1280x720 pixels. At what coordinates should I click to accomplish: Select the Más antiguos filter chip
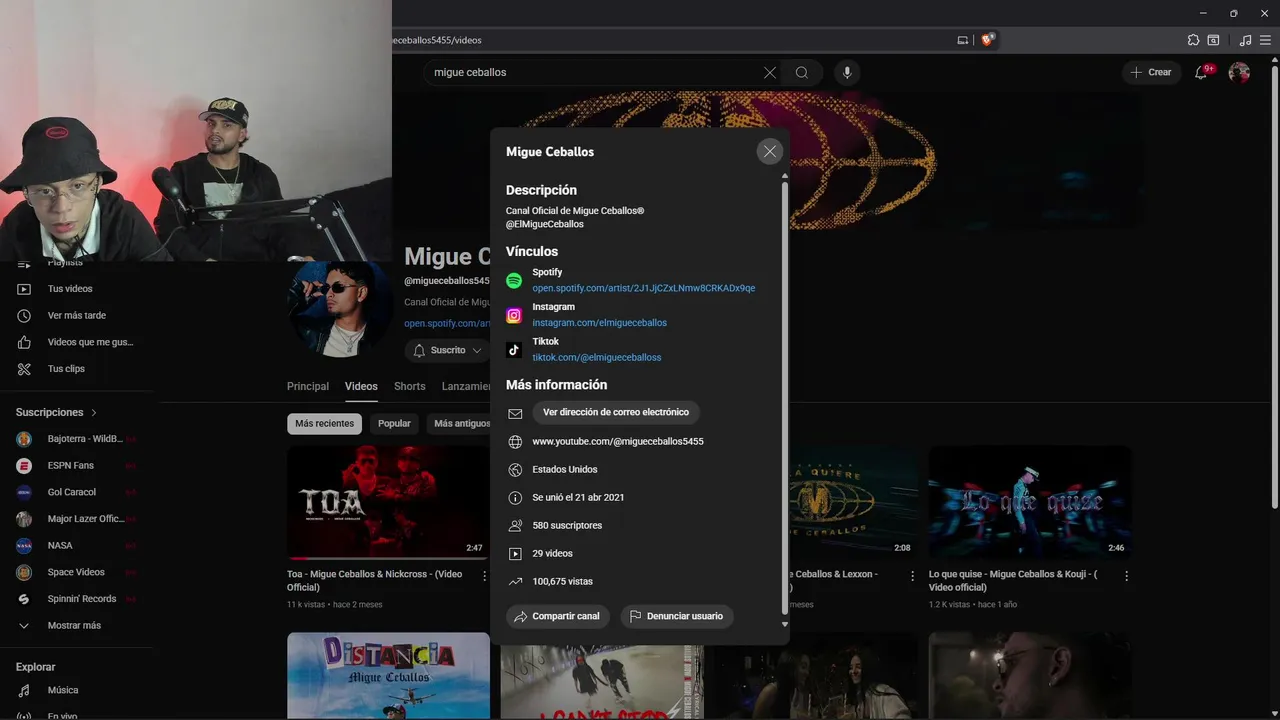(459, 423)
